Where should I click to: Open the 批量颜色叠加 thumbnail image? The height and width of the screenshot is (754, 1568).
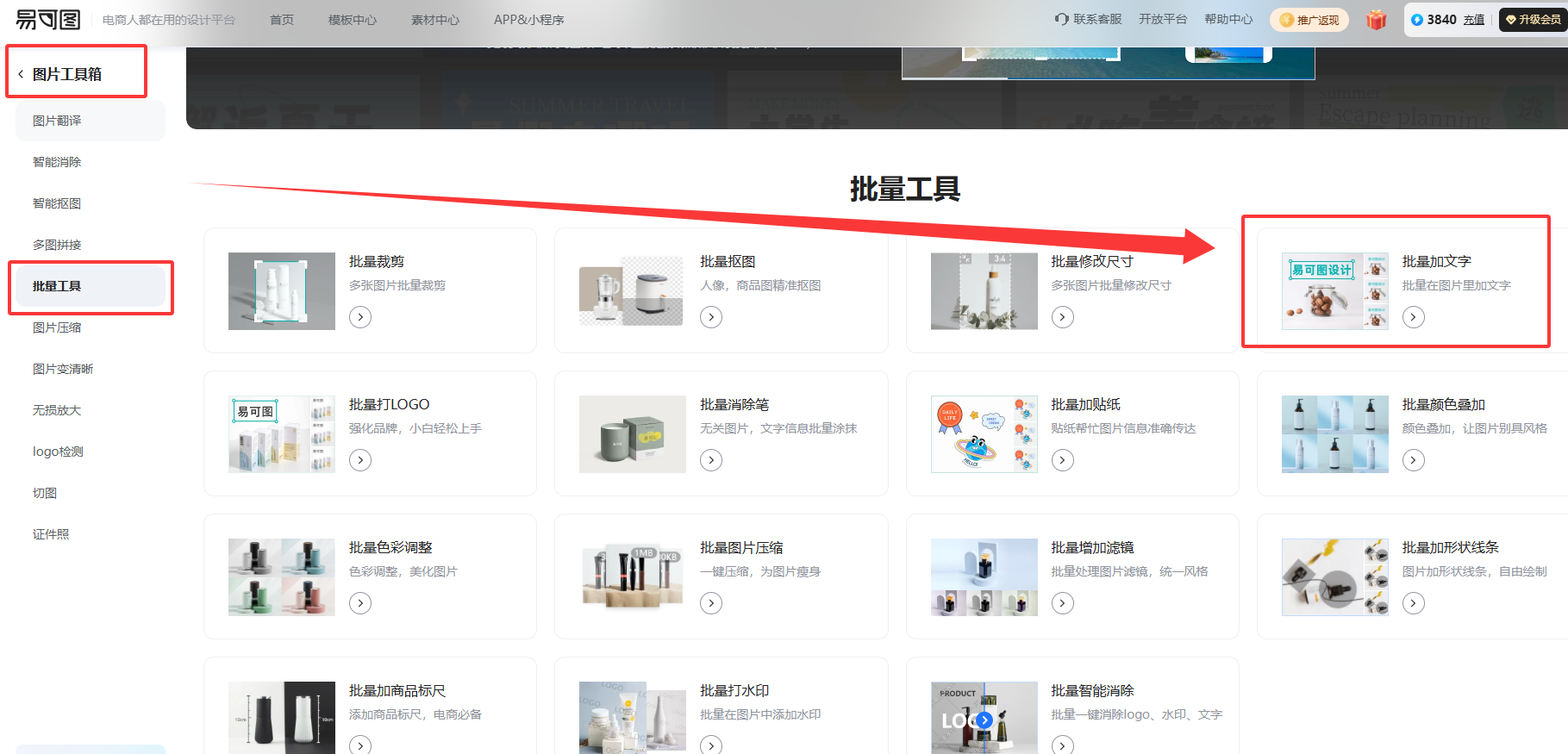point(1334,434)
